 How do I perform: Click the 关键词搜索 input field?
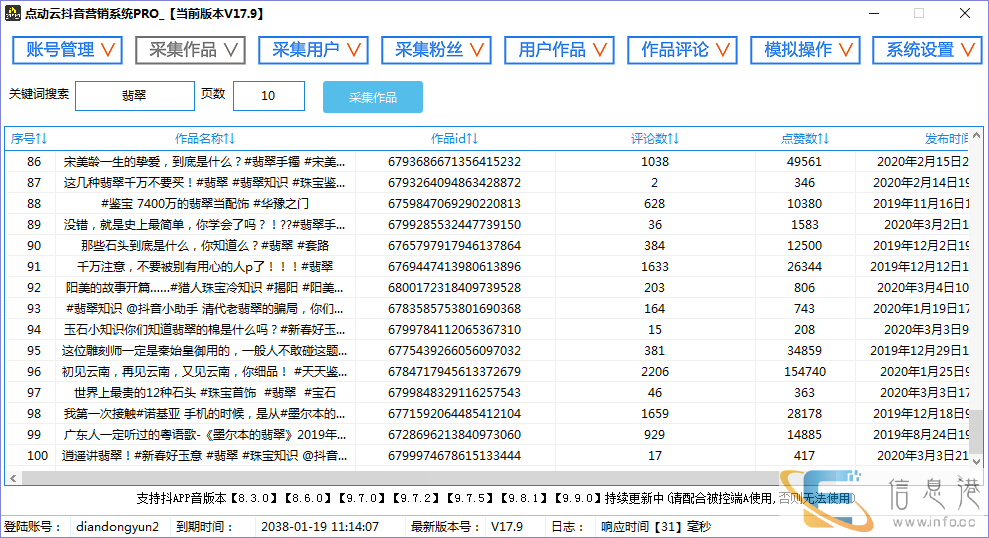coord(134,96)
